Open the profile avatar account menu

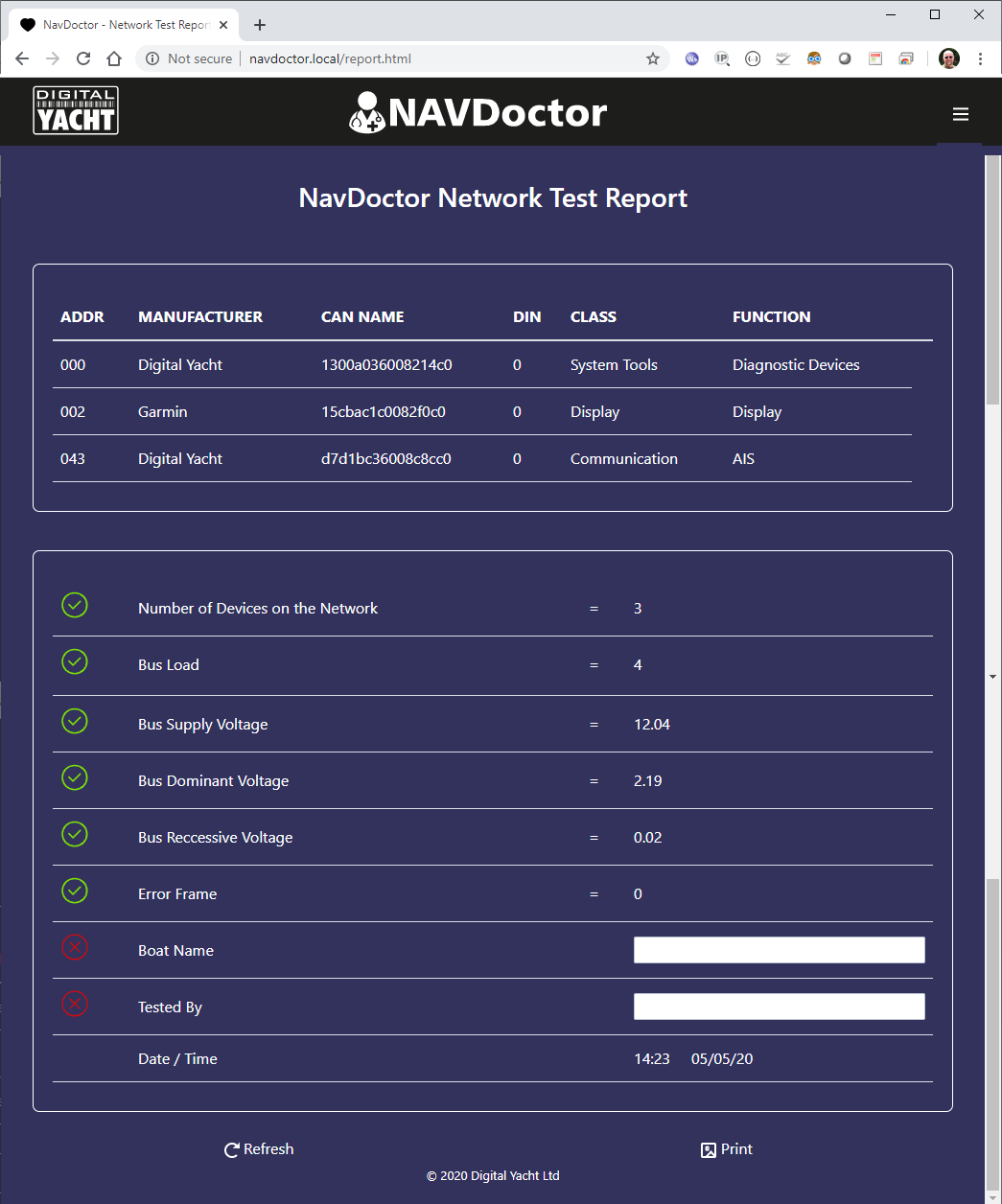coord(948,58)
